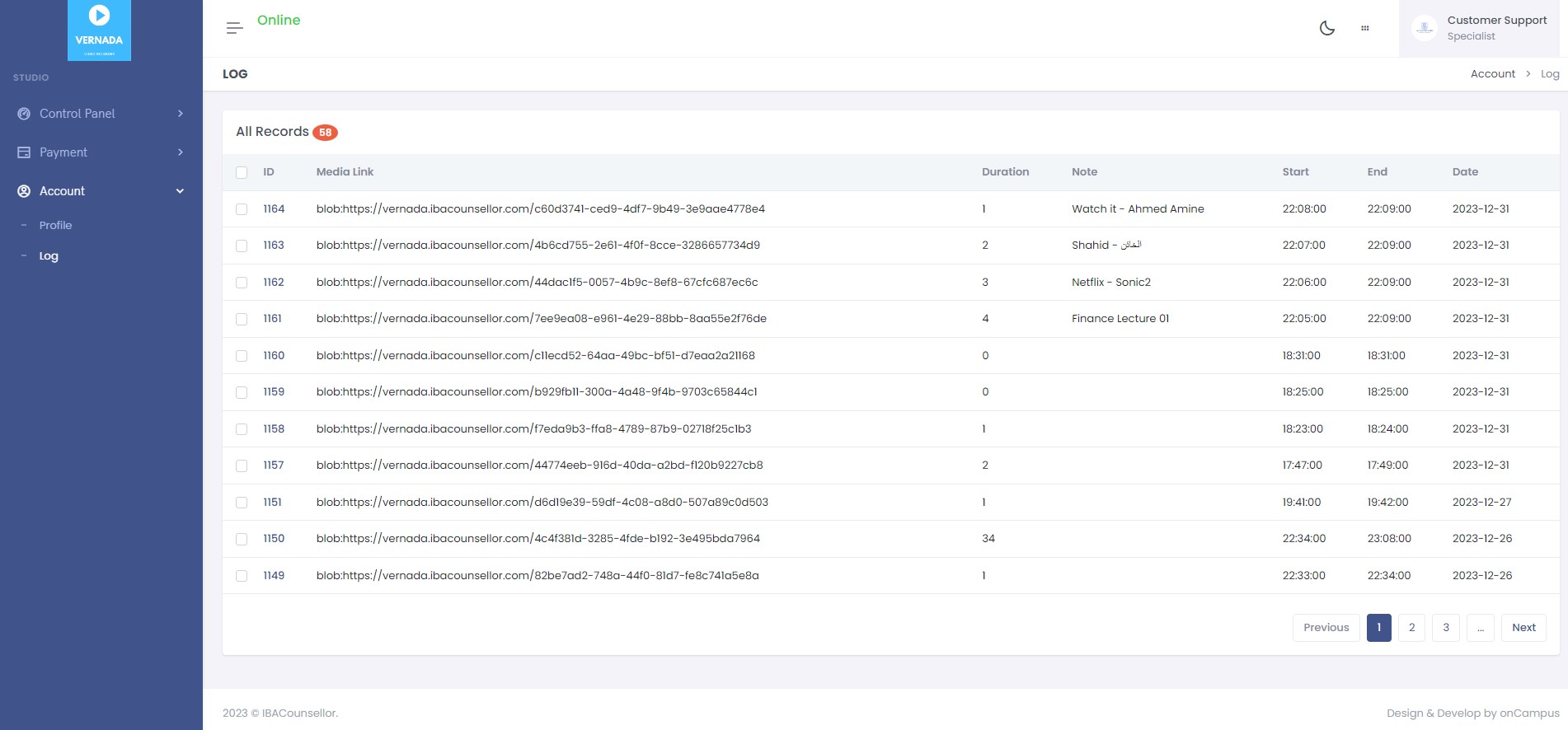Jump to page 3 of records

[x=1445, y=628]
